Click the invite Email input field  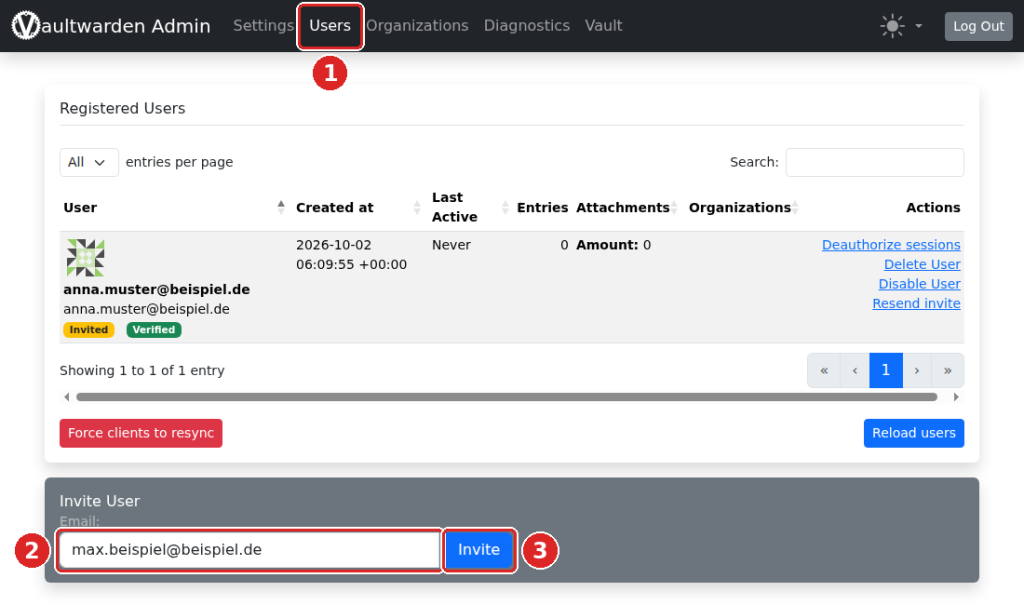click(x=249, y=550)
